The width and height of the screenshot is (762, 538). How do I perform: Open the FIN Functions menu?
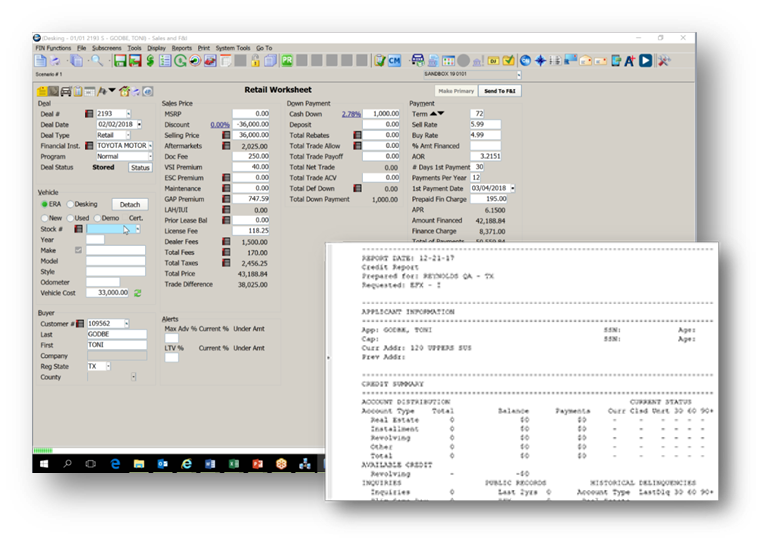[x=53, y=48]
